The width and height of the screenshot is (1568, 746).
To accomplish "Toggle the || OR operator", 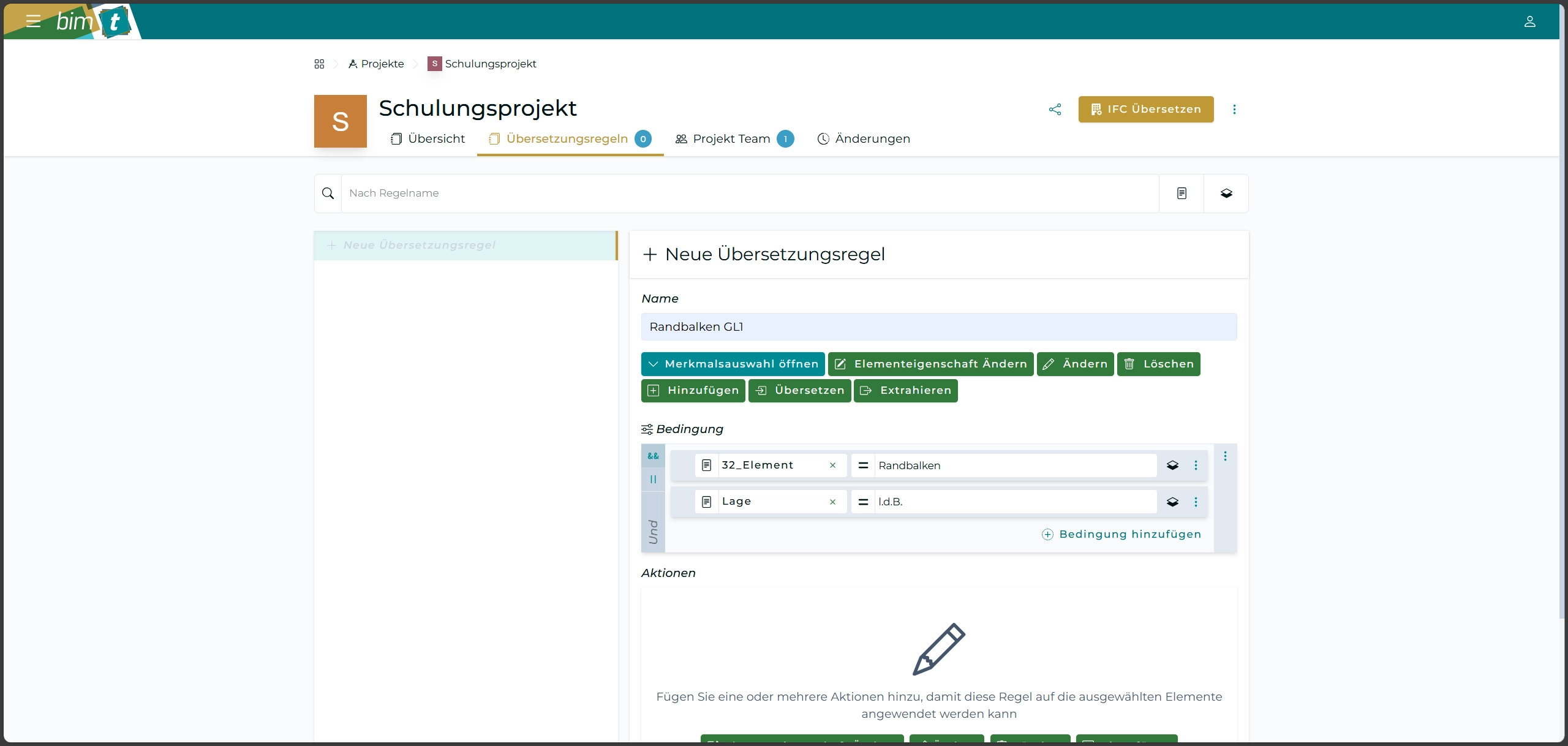I will [x=653, y=480].
